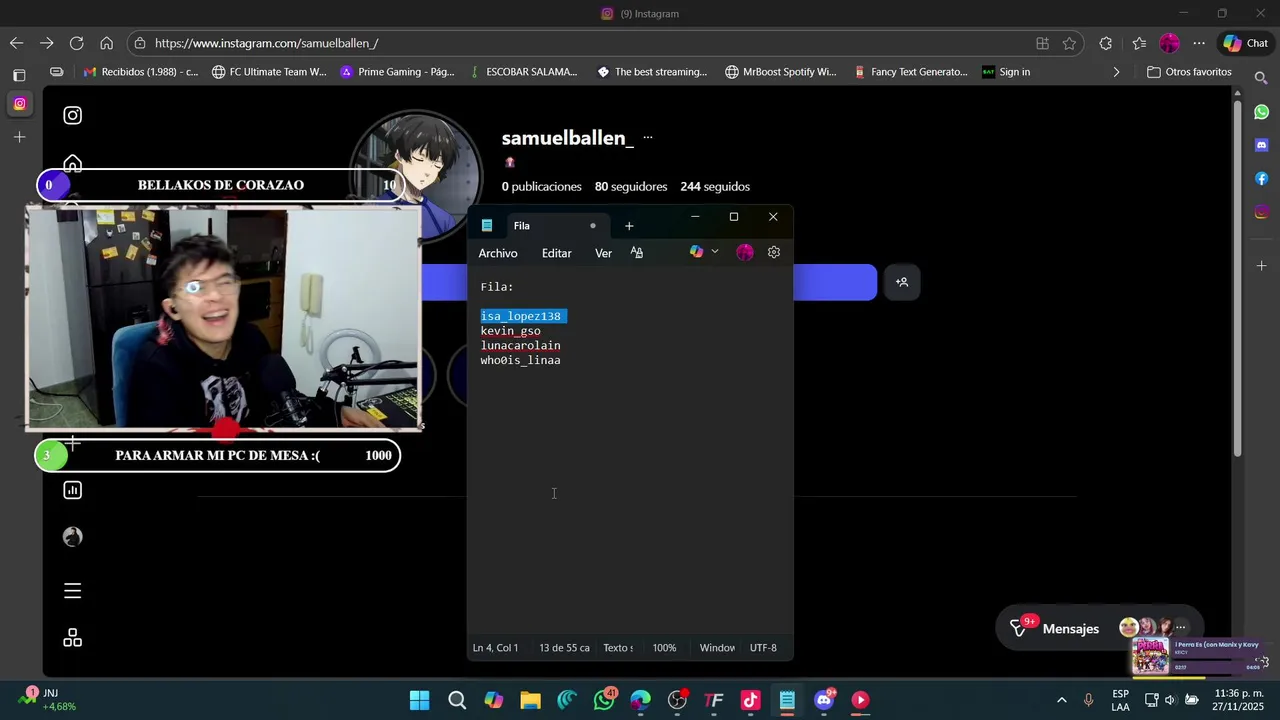View the 80 seguidores list
The height and width of the screenshot is (720, 1280).
tap(631, 187)
